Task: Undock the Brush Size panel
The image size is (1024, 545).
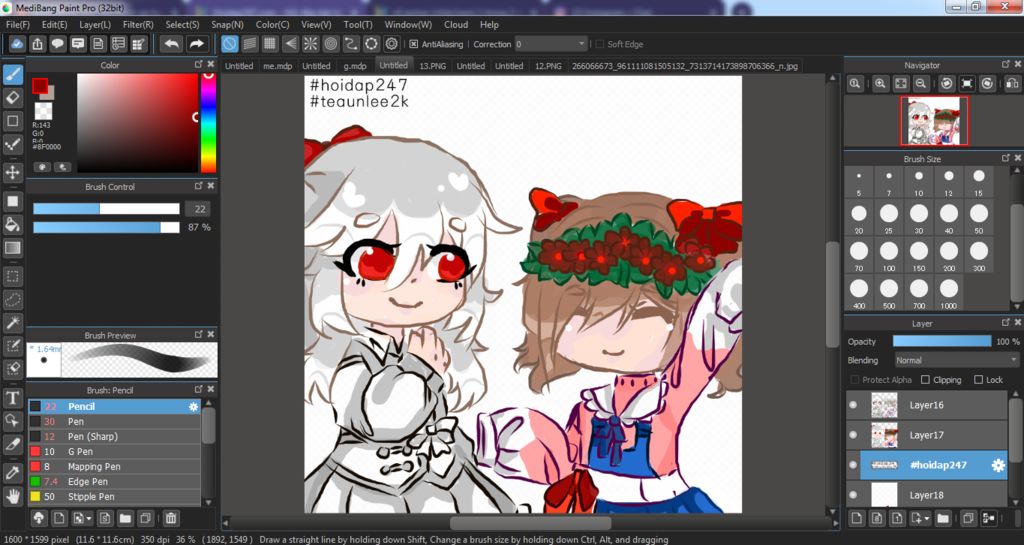Action: 1006,158
